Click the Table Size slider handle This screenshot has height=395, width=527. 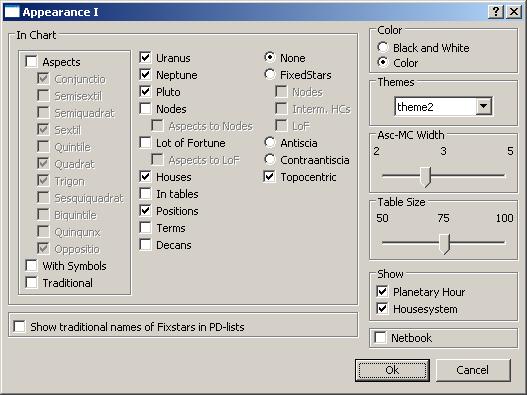445,244
